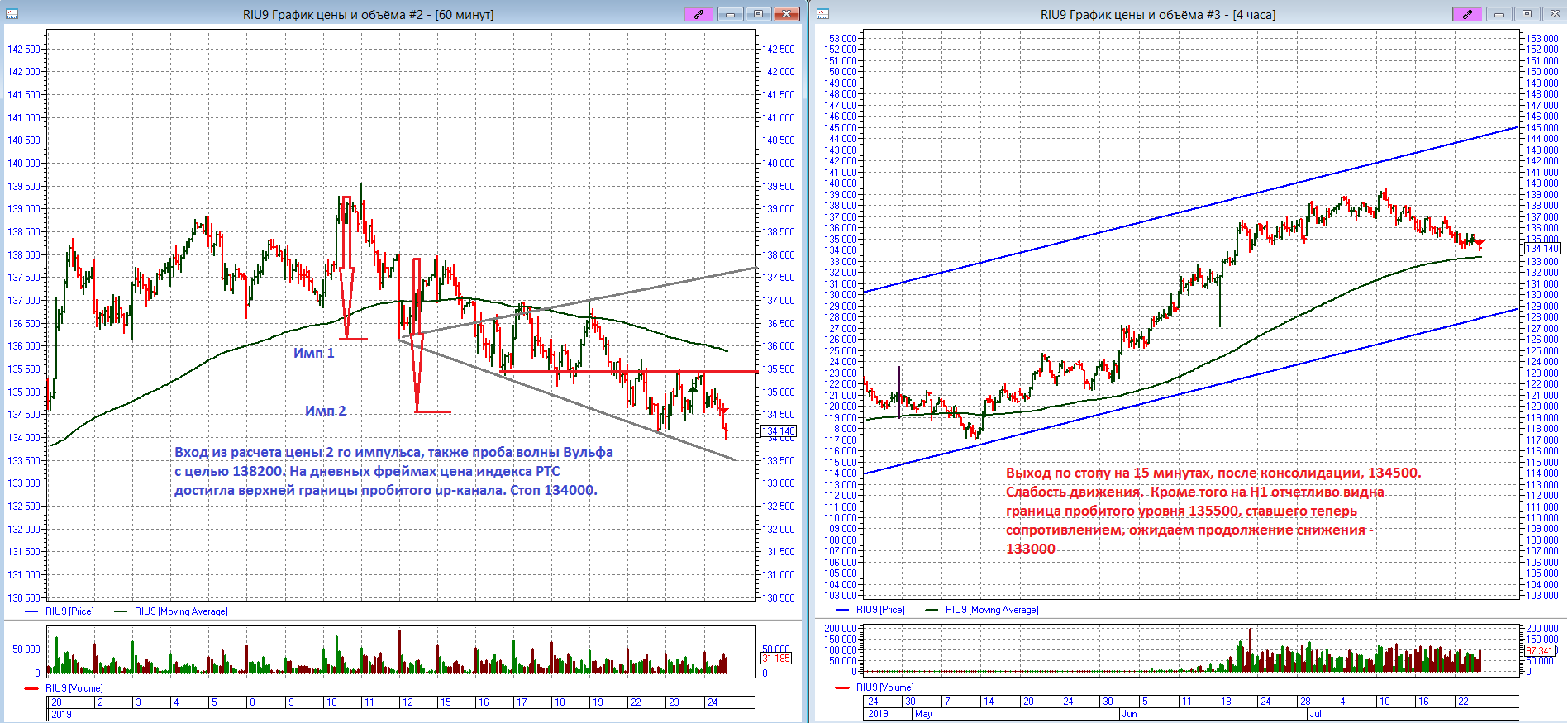
Task: Click the 134 140 current price label on 60-minute chart
Action: click(x=778, y=431)
